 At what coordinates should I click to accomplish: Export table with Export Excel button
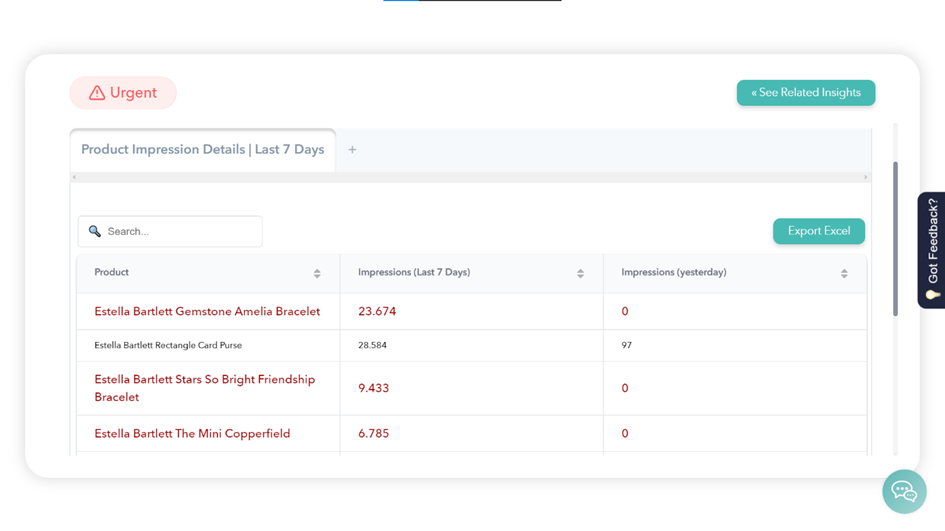click(x=818, y=231)
